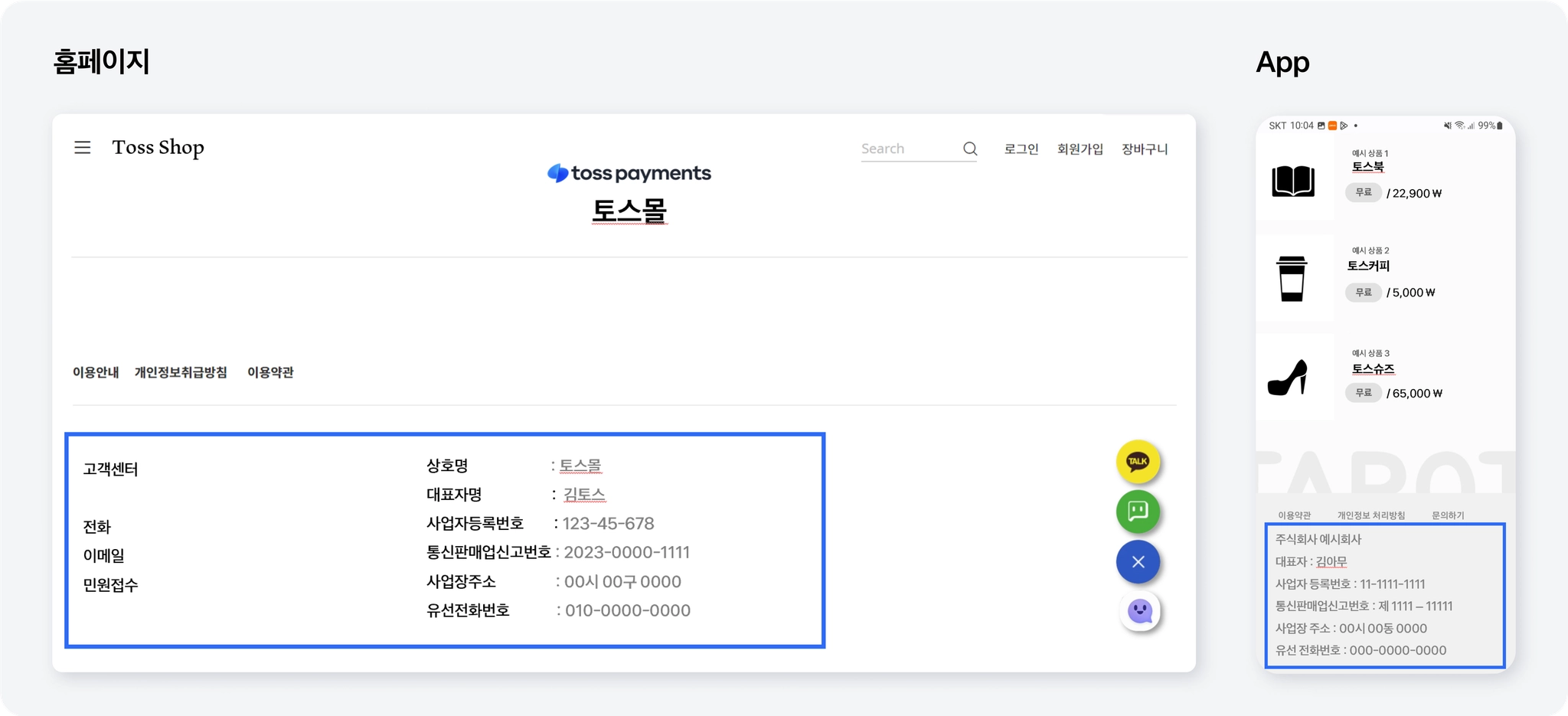Click the Toss Shop site title
This screenshot has height=716, width=1568.
click(x=158, y=147)
